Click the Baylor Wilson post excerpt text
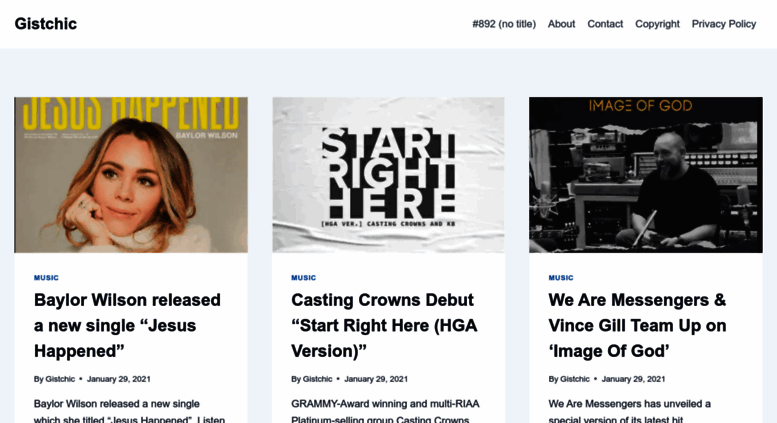The height and width of the screenshot is (423, 777). [129, 411]
